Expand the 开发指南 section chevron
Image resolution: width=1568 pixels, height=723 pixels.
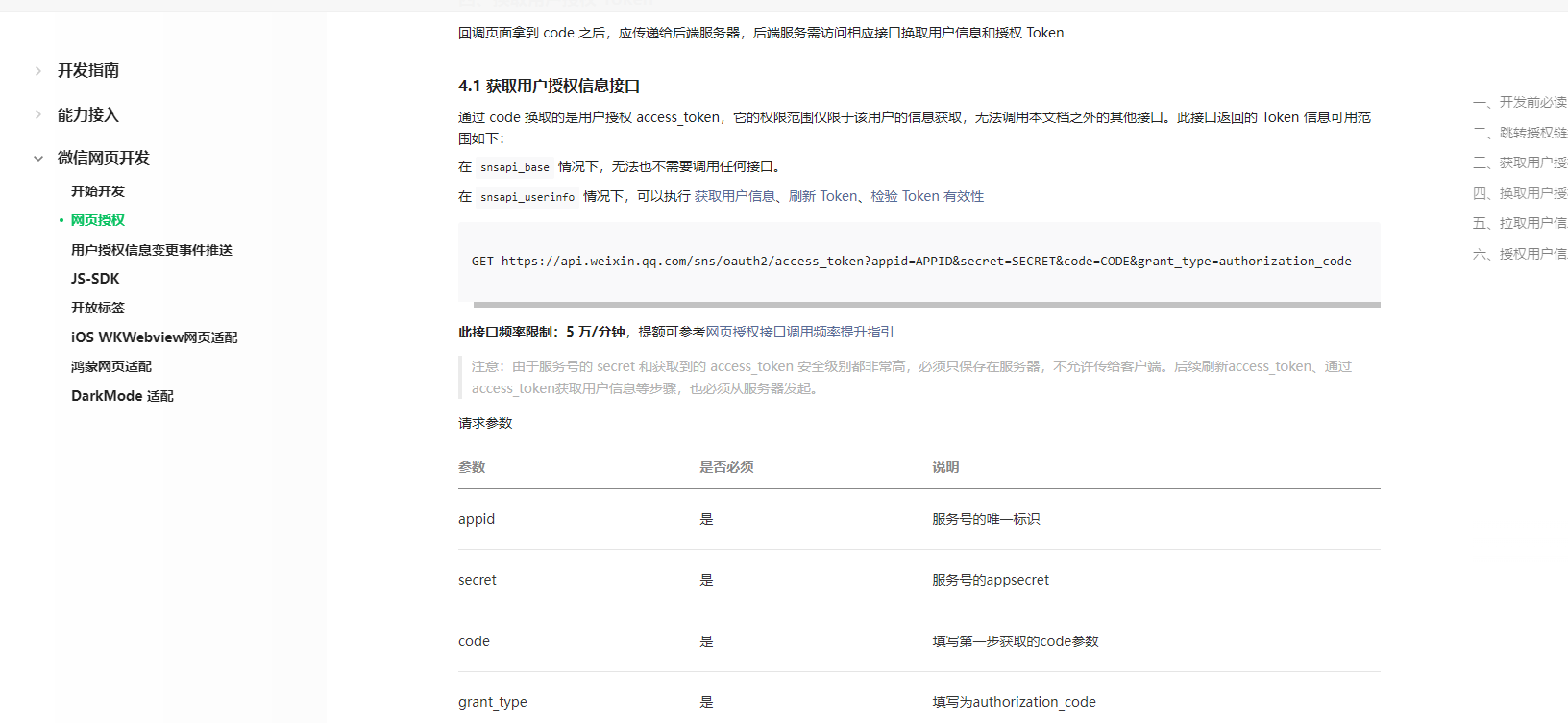click(38, 71)
